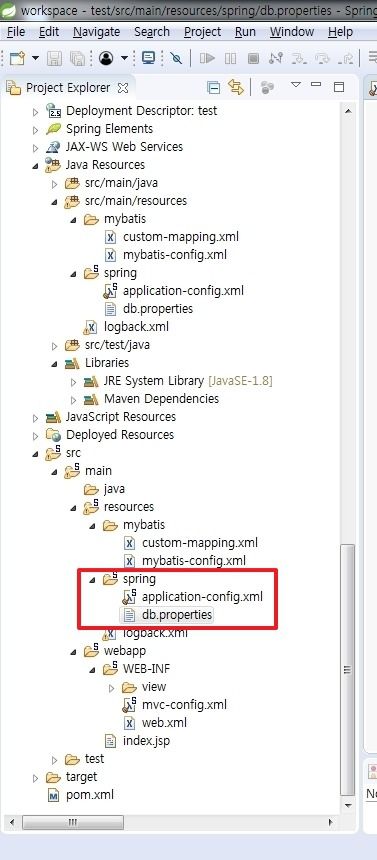Open the Help menu
377x860 pixels.
340,32
